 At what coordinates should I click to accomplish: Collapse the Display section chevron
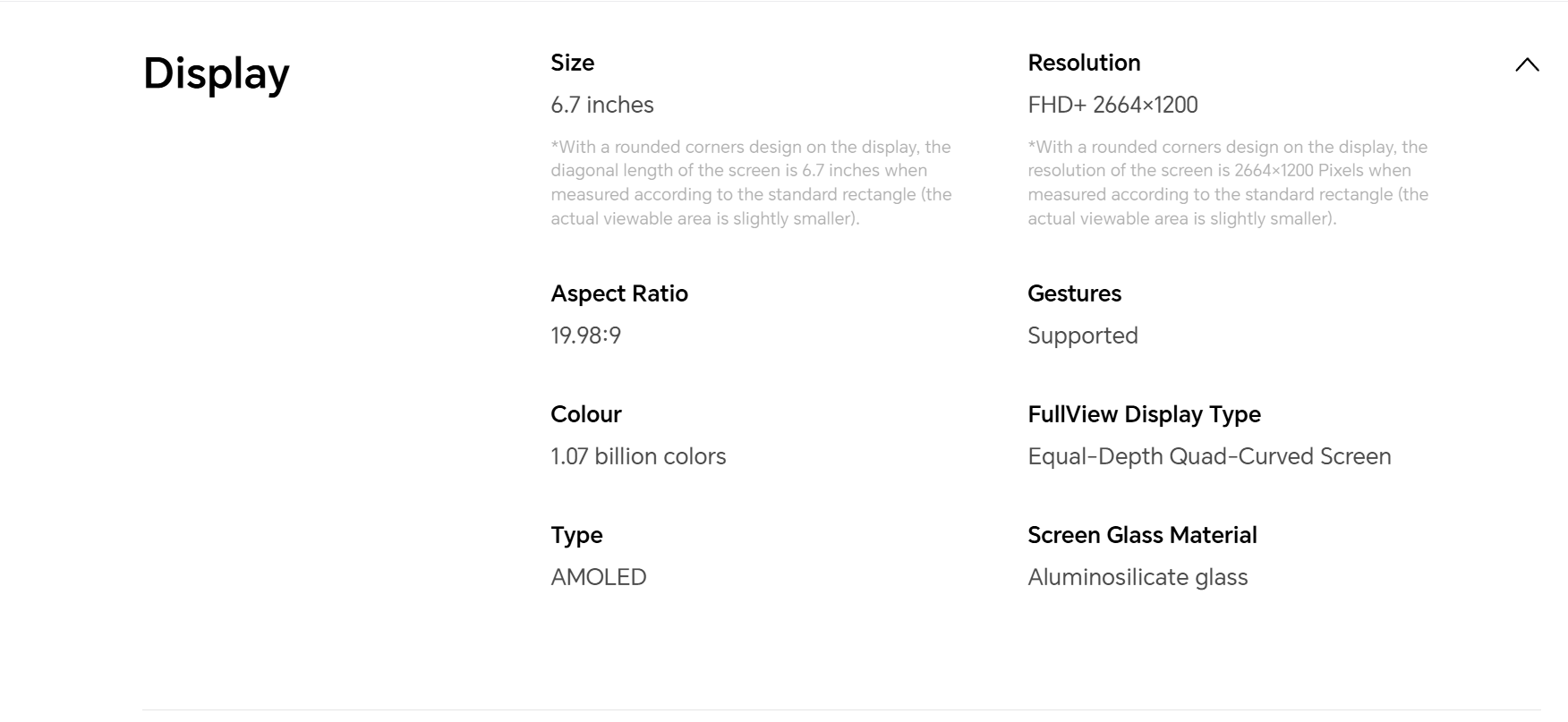point(1527,64)
